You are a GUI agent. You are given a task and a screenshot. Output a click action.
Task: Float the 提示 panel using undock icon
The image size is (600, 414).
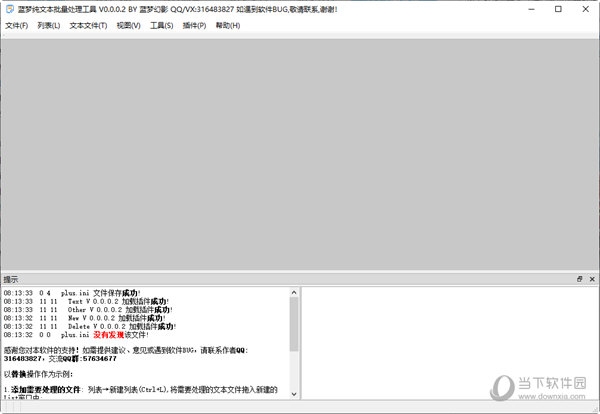click(579, 279)
